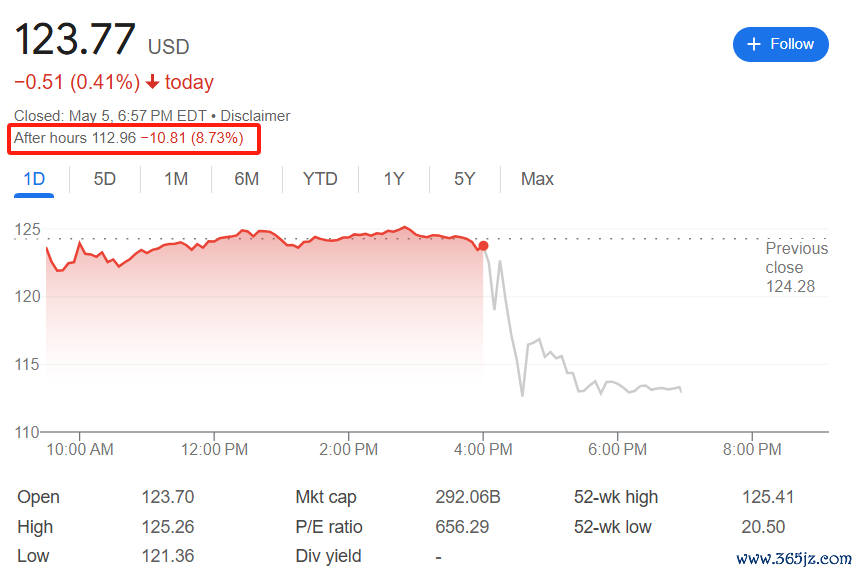Open the 6M time range
The width and height of the screenshot is (859, 574).
(x=247, y=179)
